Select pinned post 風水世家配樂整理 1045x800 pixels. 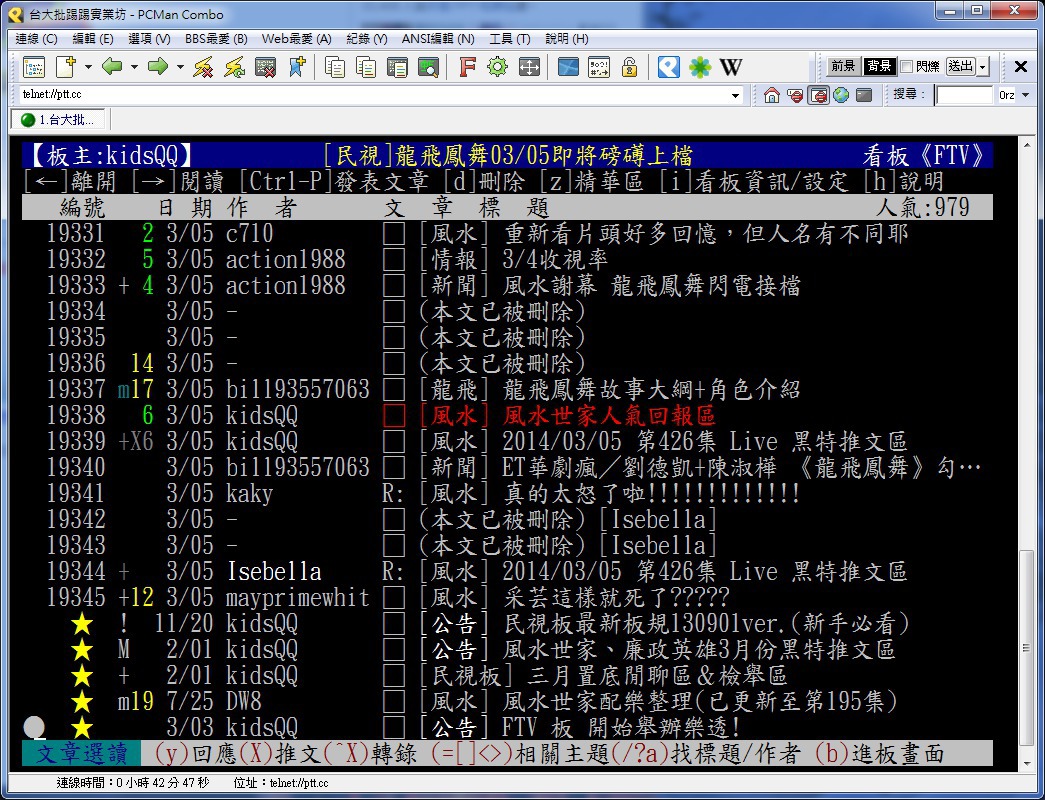click(x=507, y=701)
